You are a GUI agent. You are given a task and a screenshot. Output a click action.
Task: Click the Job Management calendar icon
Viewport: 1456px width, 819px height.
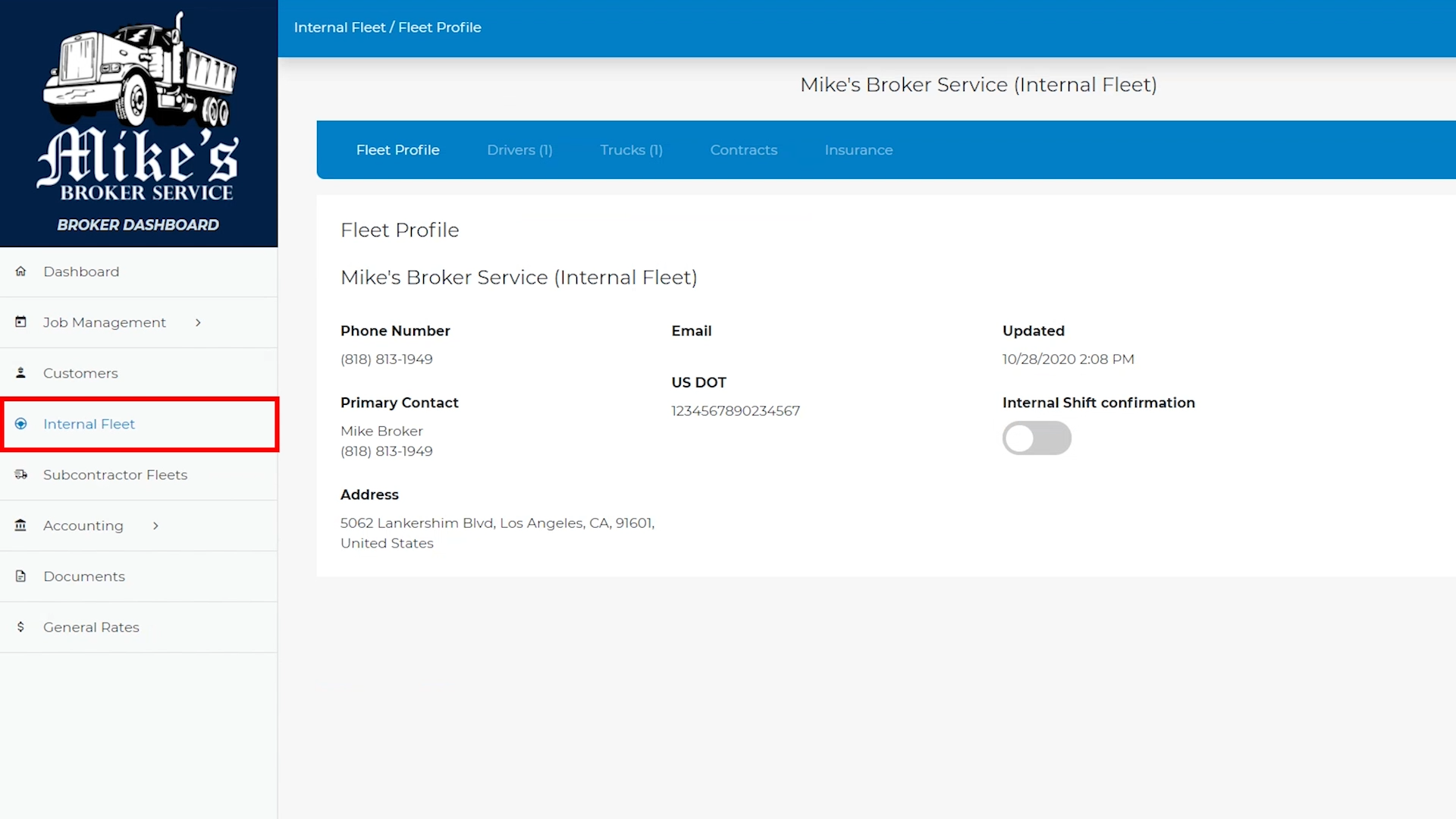pyautogui.click(x=20, y=322)
